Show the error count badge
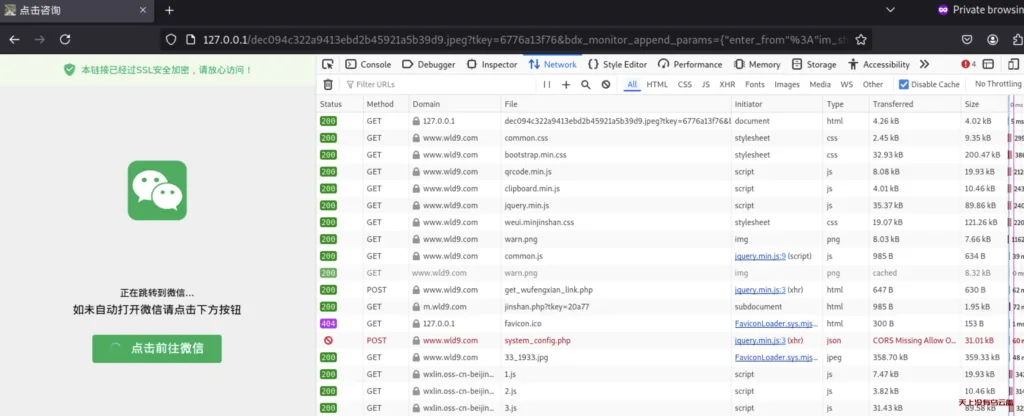 pyautogui.click(x=968, y=64)
